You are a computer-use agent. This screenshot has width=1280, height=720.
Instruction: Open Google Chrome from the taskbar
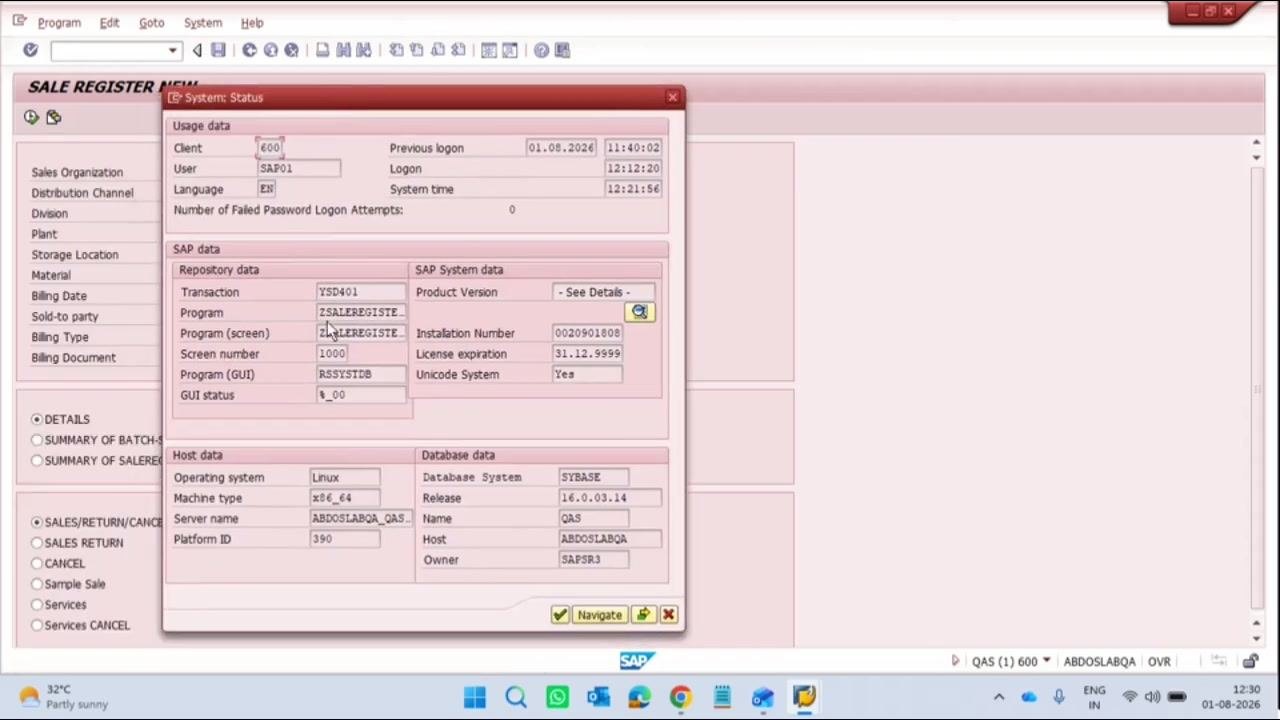point(680,697)
